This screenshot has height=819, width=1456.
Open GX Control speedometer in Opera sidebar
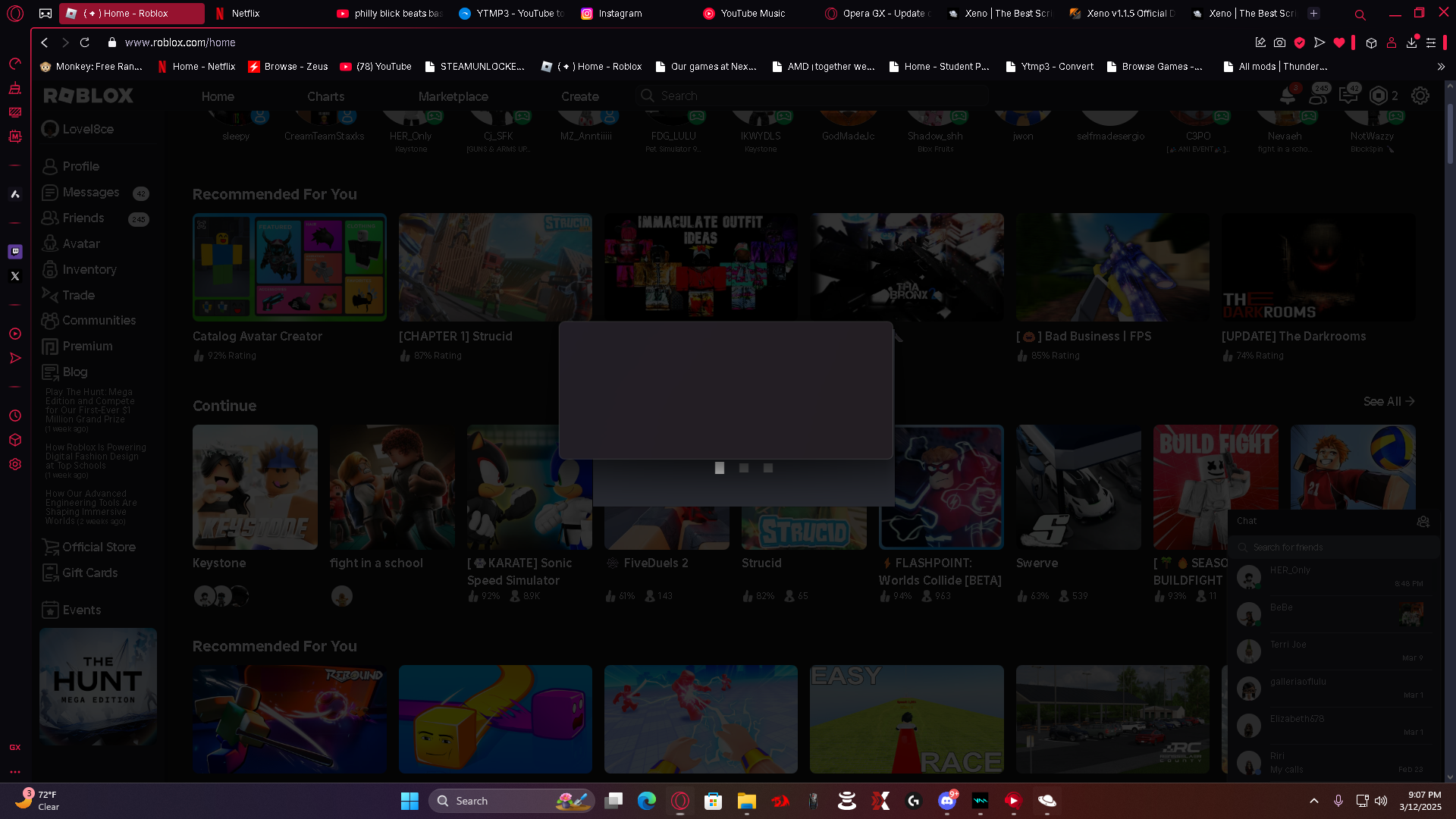point(15,64)
